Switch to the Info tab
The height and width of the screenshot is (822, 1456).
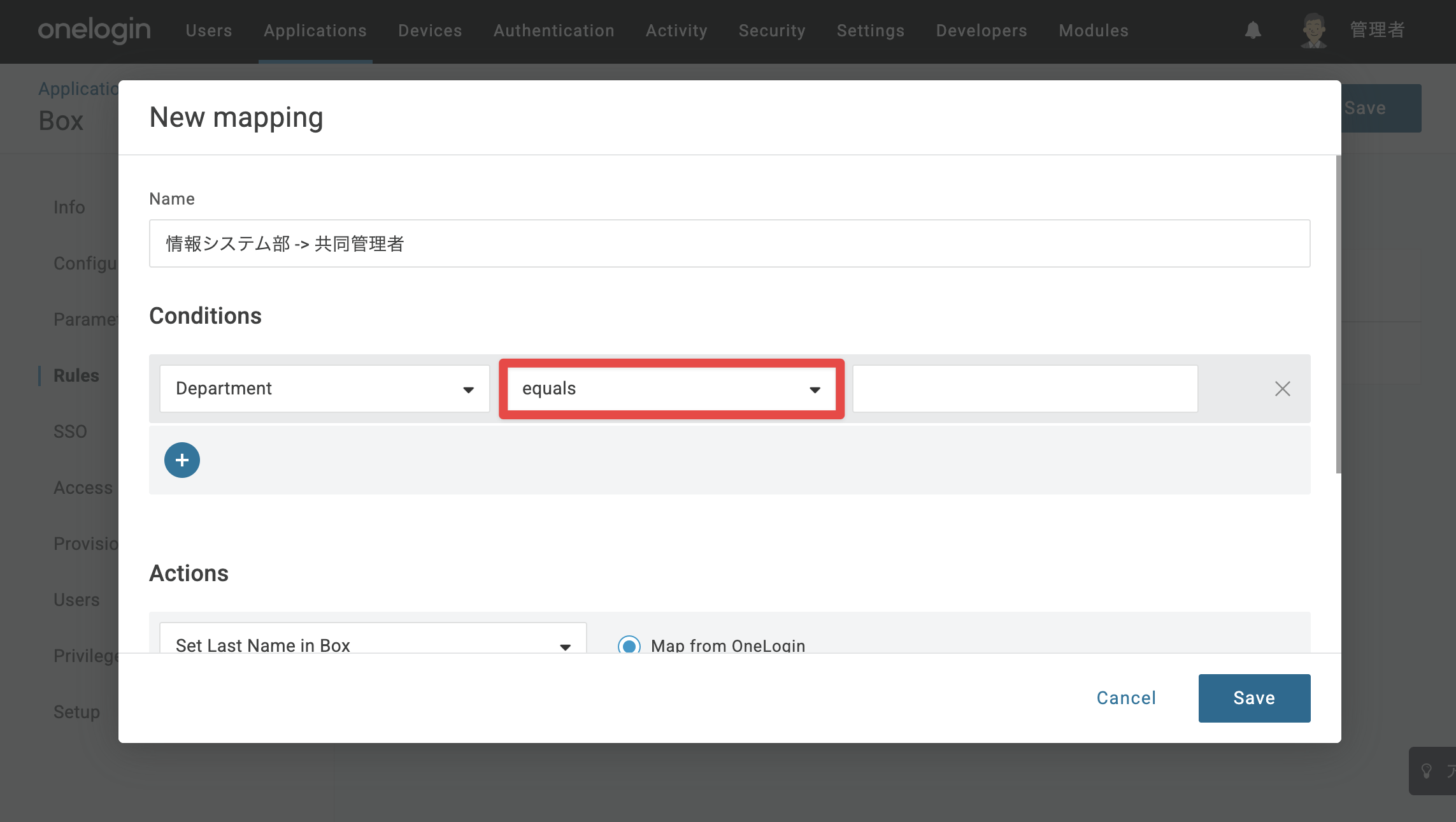69,207
